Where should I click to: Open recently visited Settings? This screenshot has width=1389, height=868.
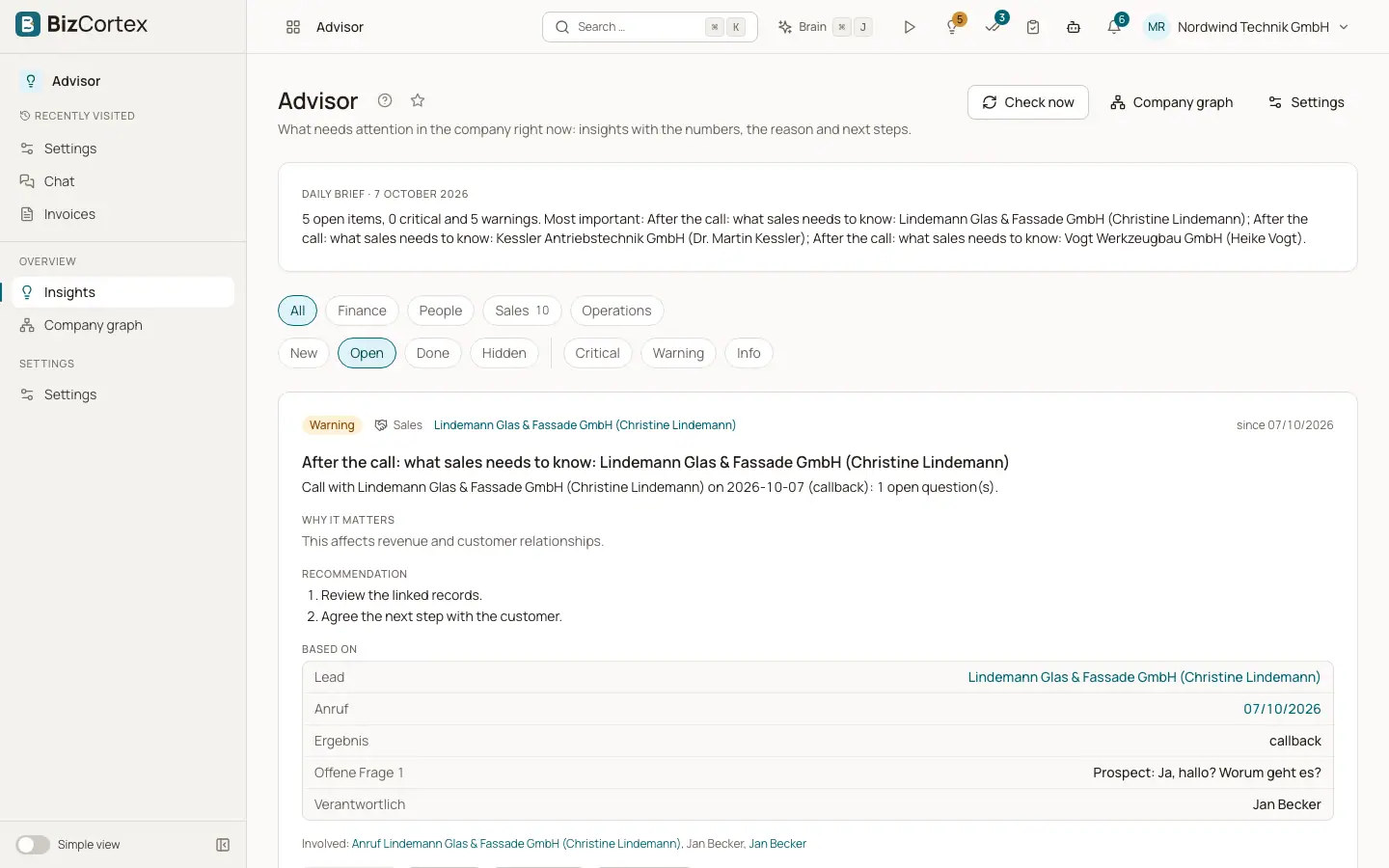point(123,149)
